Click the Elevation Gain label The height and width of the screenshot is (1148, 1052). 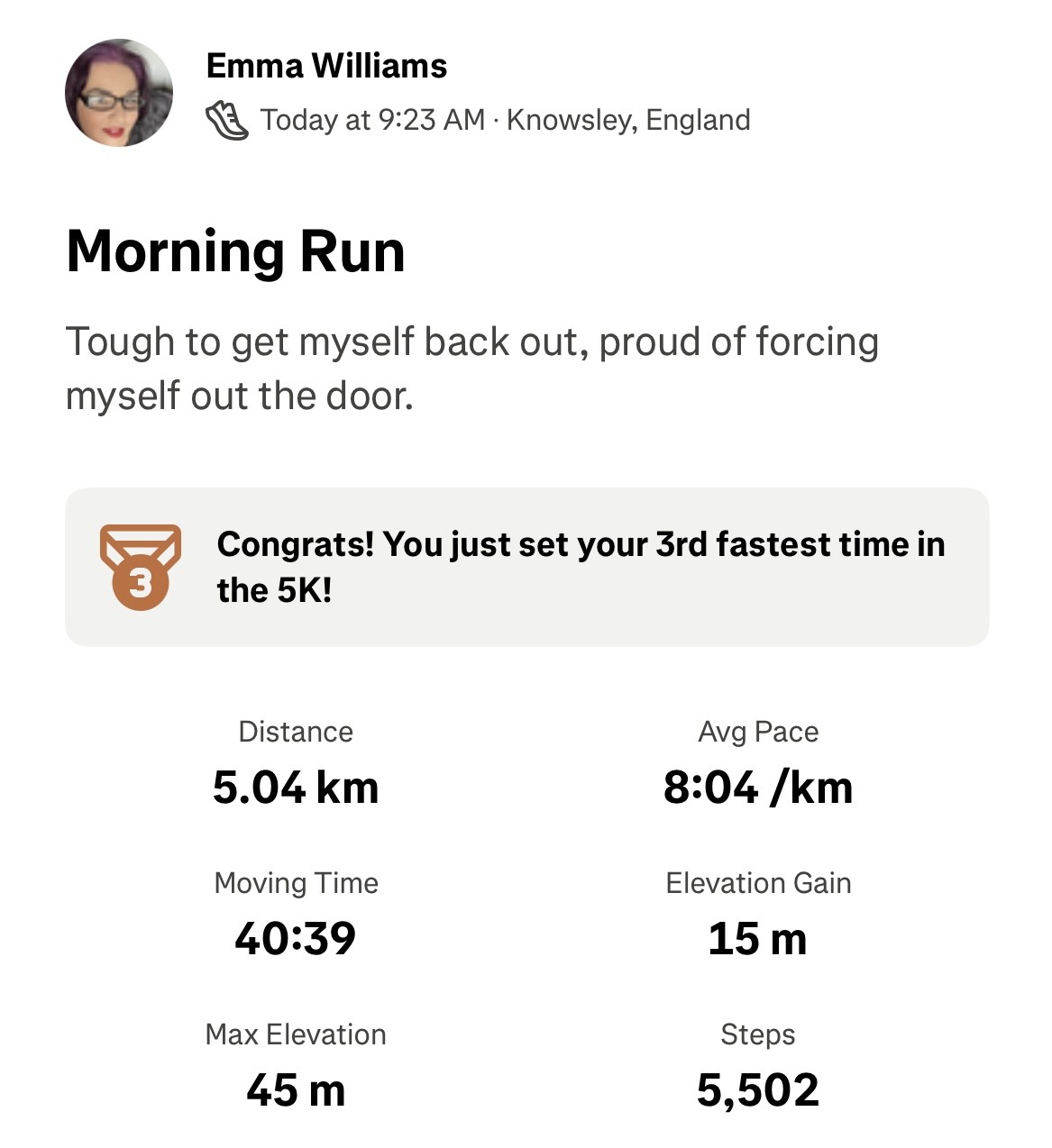(x=758, y=883)
